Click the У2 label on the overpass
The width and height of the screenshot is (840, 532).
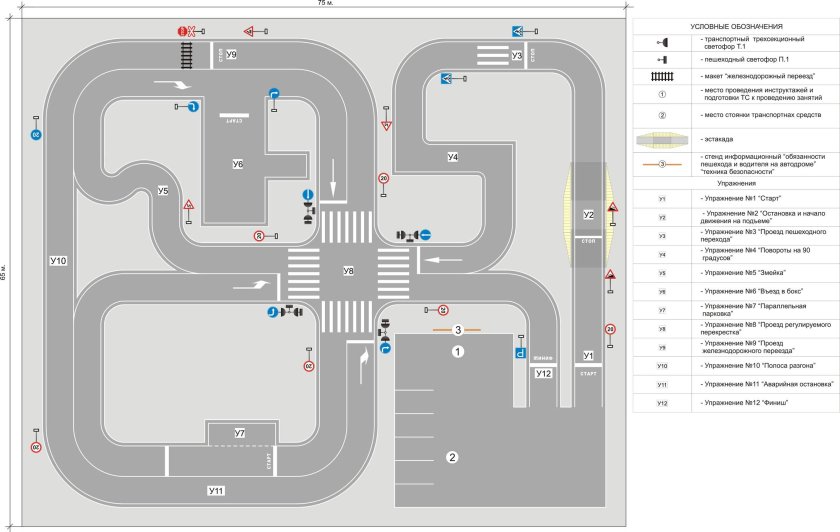click(x=589, y=215)
